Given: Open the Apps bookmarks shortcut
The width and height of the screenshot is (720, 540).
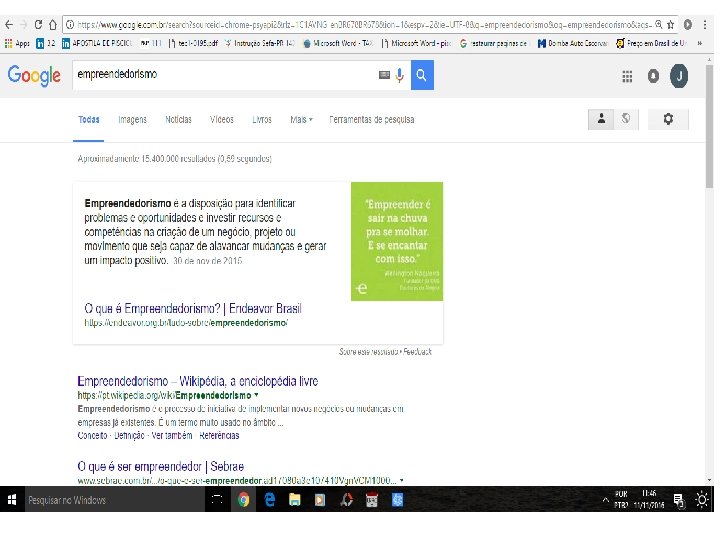Looking at the screenshot, I should (17, 43).
